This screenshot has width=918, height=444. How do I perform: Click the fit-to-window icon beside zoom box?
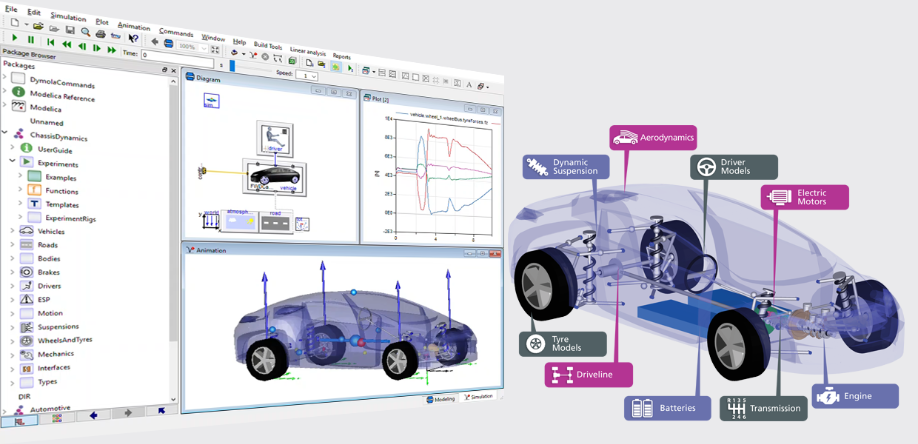coord(215,50)
